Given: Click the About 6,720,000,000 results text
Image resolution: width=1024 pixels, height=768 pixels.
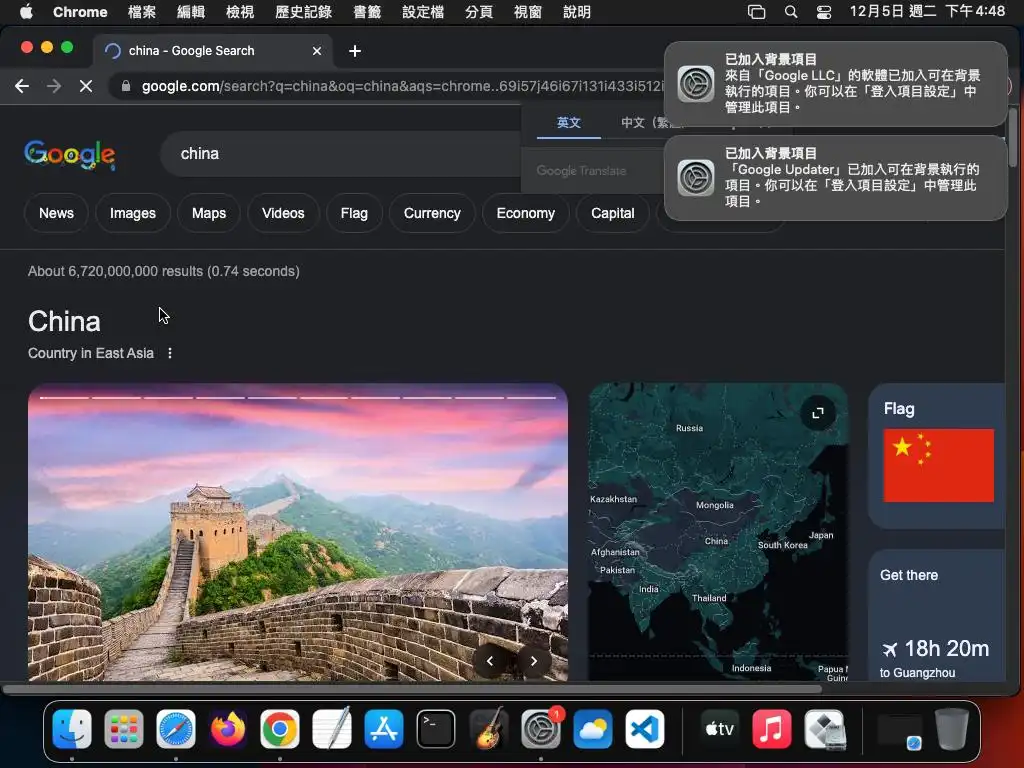Looking at the screenshot, I should point(163,271).
